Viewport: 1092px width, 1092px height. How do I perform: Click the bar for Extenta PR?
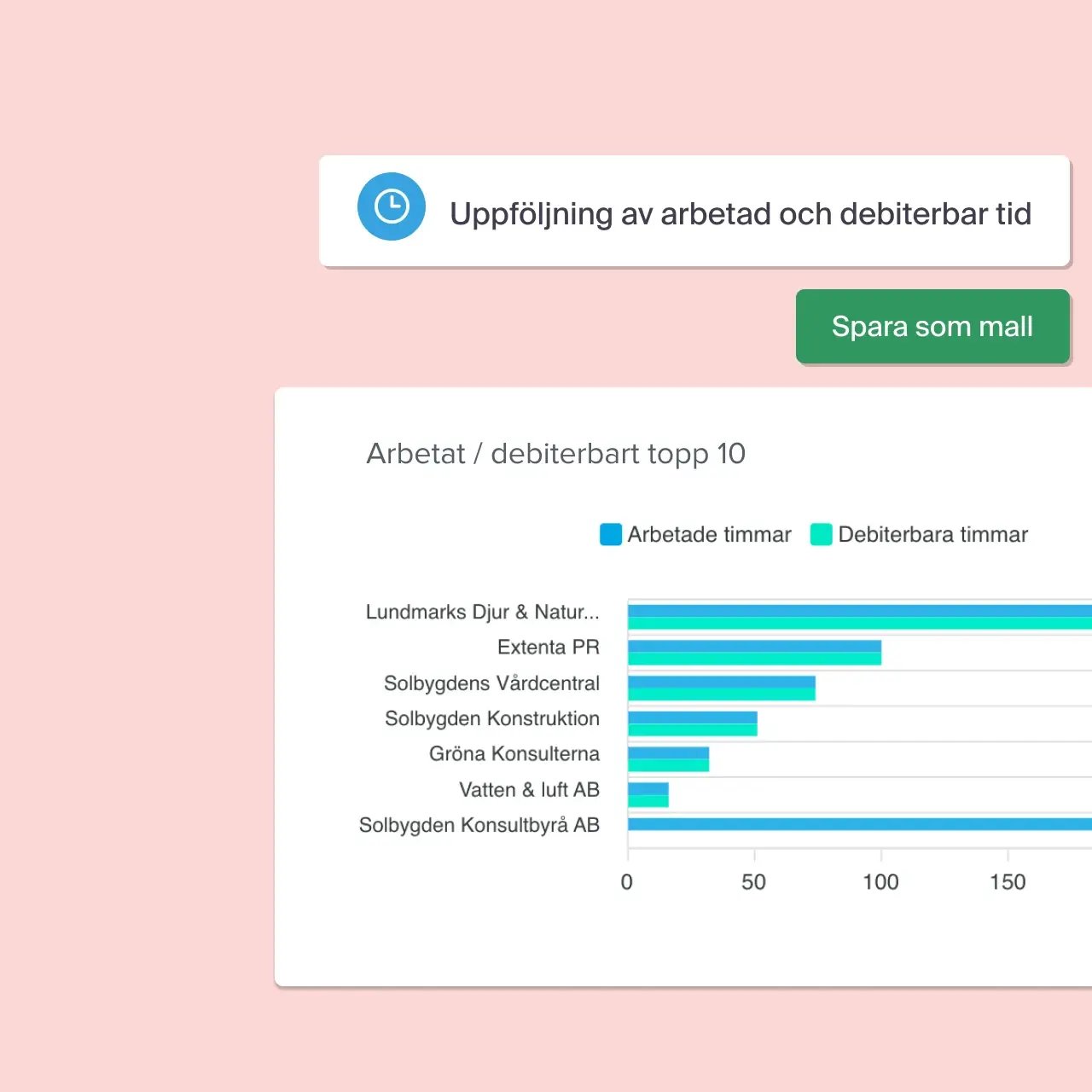pos(754,653)
